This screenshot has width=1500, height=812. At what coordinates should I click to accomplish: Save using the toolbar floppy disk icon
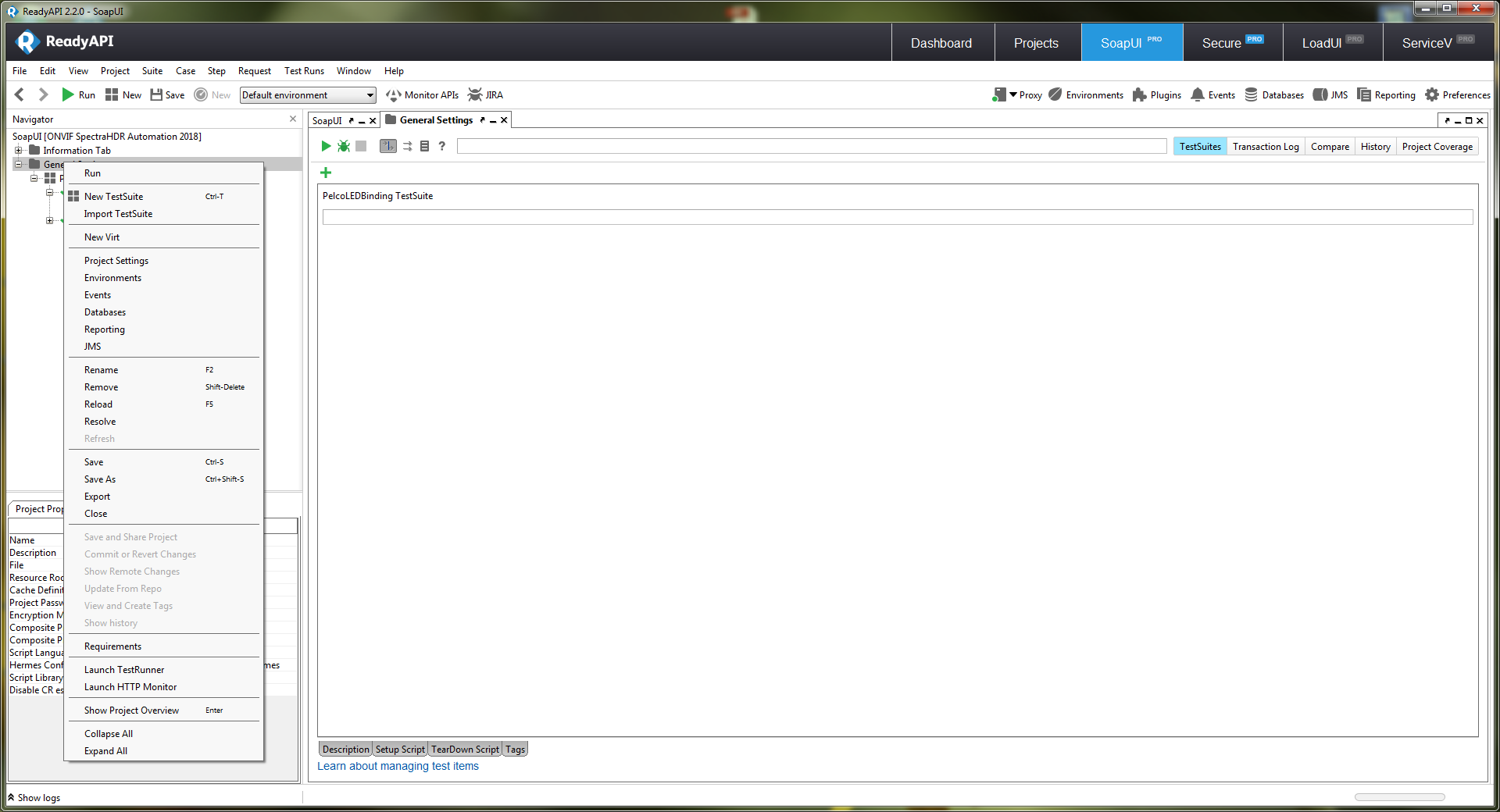167,94
